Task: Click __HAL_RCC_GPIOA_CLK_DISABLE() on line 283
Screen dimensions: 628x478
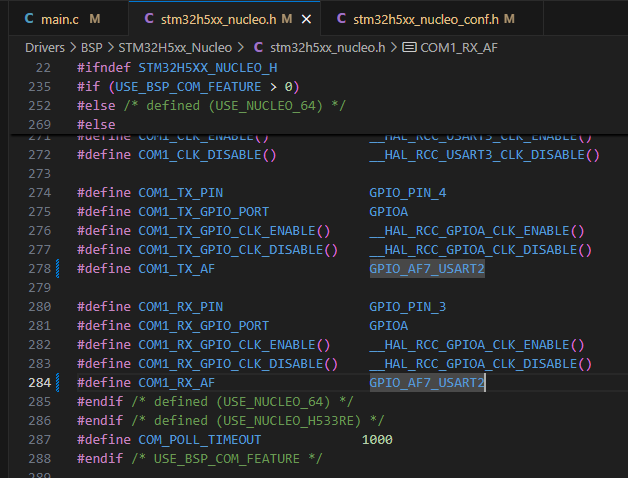Action: tap(480, 364)
